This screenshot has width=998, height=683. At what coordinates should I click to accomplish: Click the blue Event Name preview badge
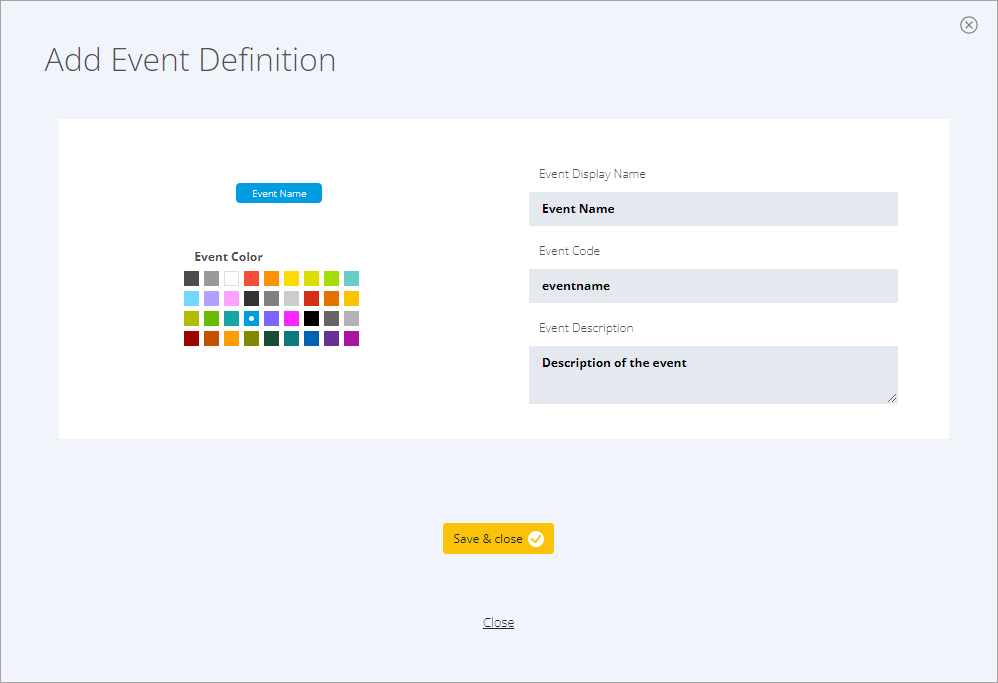pyautogui.click(x=279, y=193)
